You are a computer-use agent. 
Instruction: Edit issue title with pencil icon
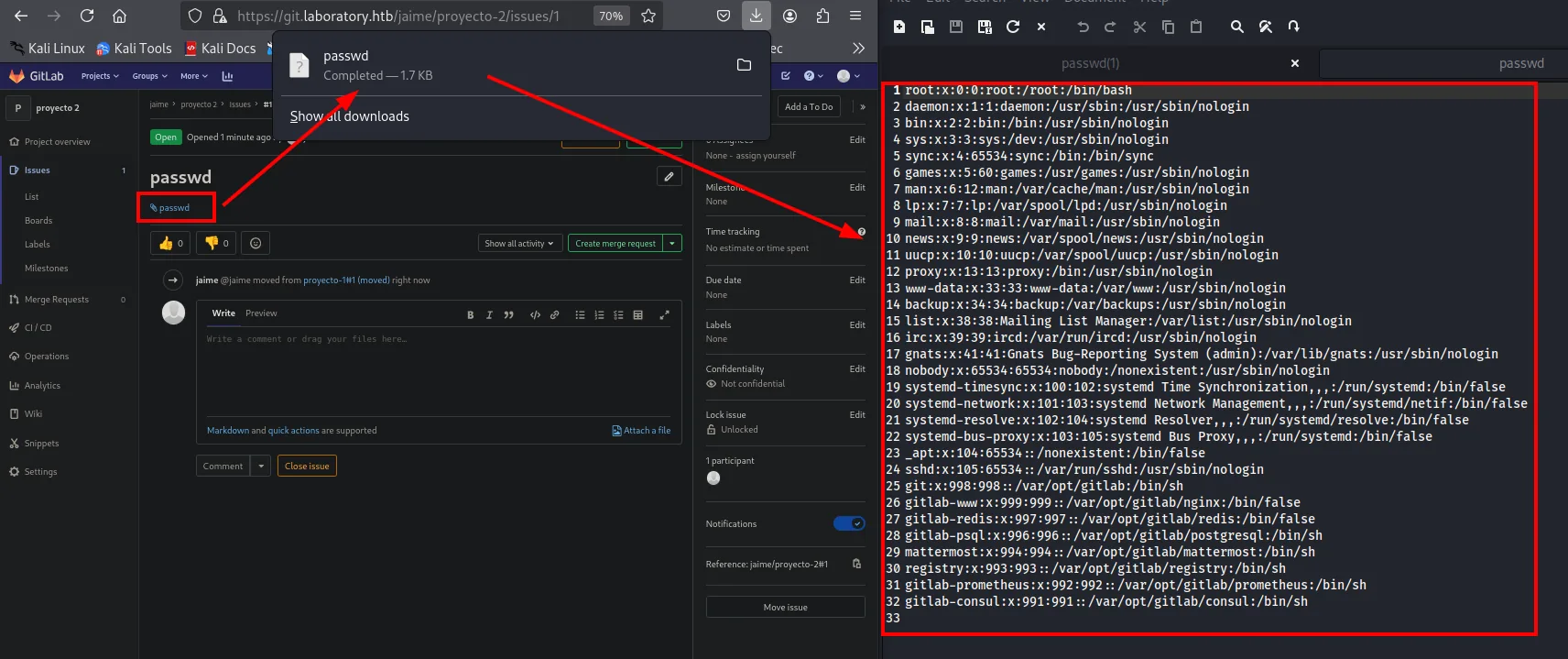670,177
